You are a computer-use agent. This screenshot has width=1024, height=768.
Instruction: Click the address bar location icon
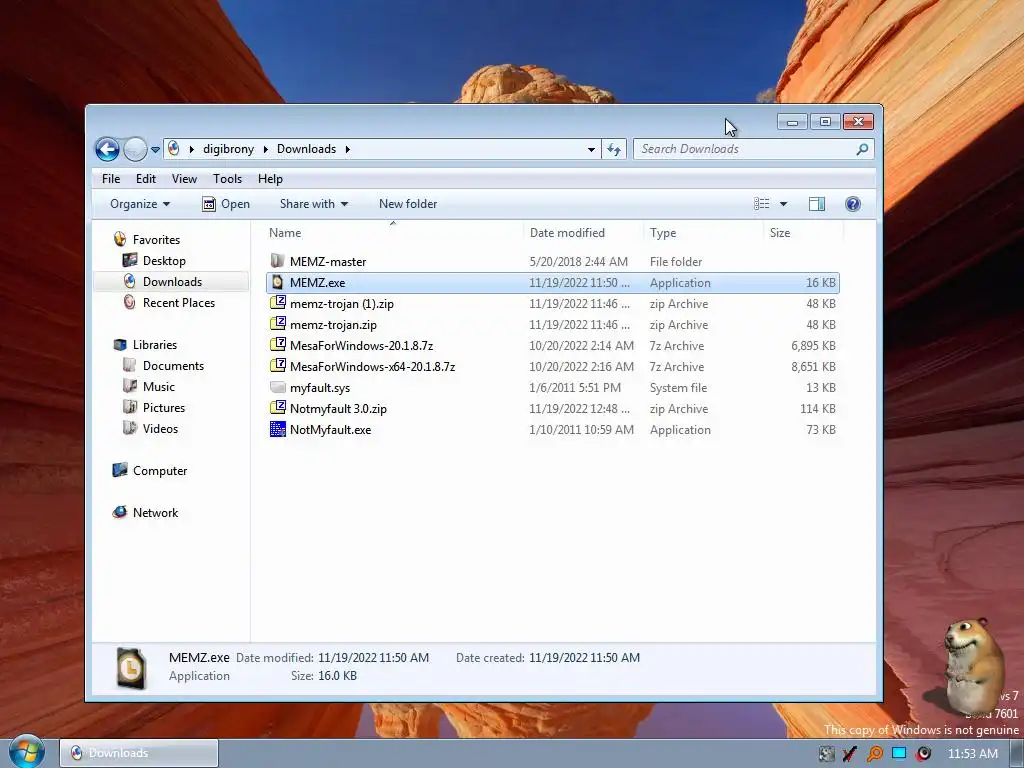coord(174,149)
